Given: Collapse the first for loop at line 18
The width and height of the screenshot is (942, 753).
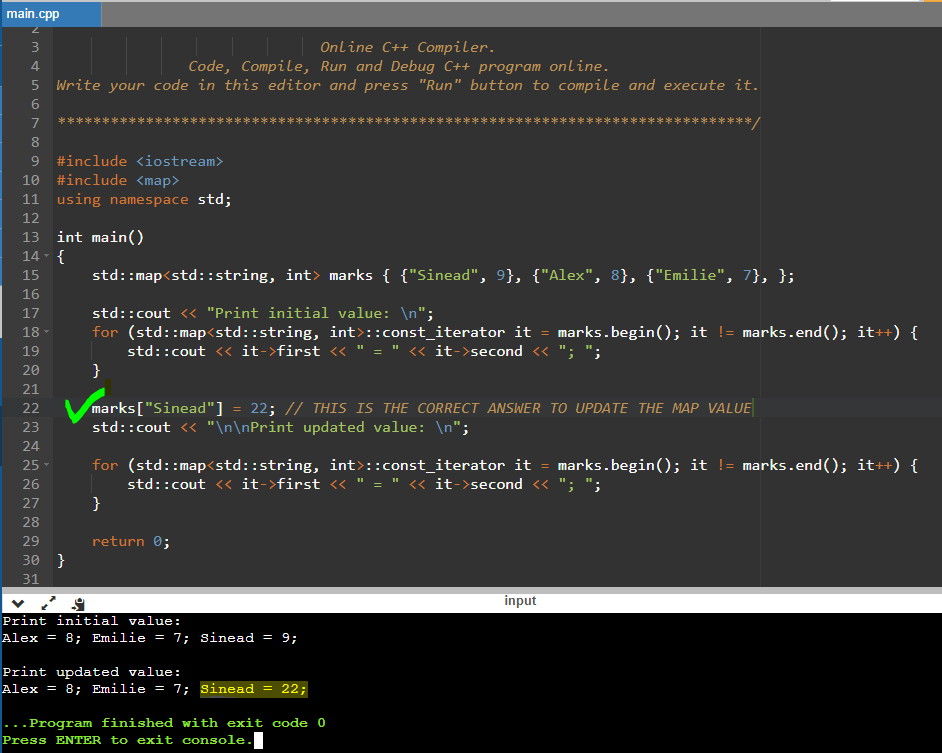Looking at the screenshot, I should [44, 332].
